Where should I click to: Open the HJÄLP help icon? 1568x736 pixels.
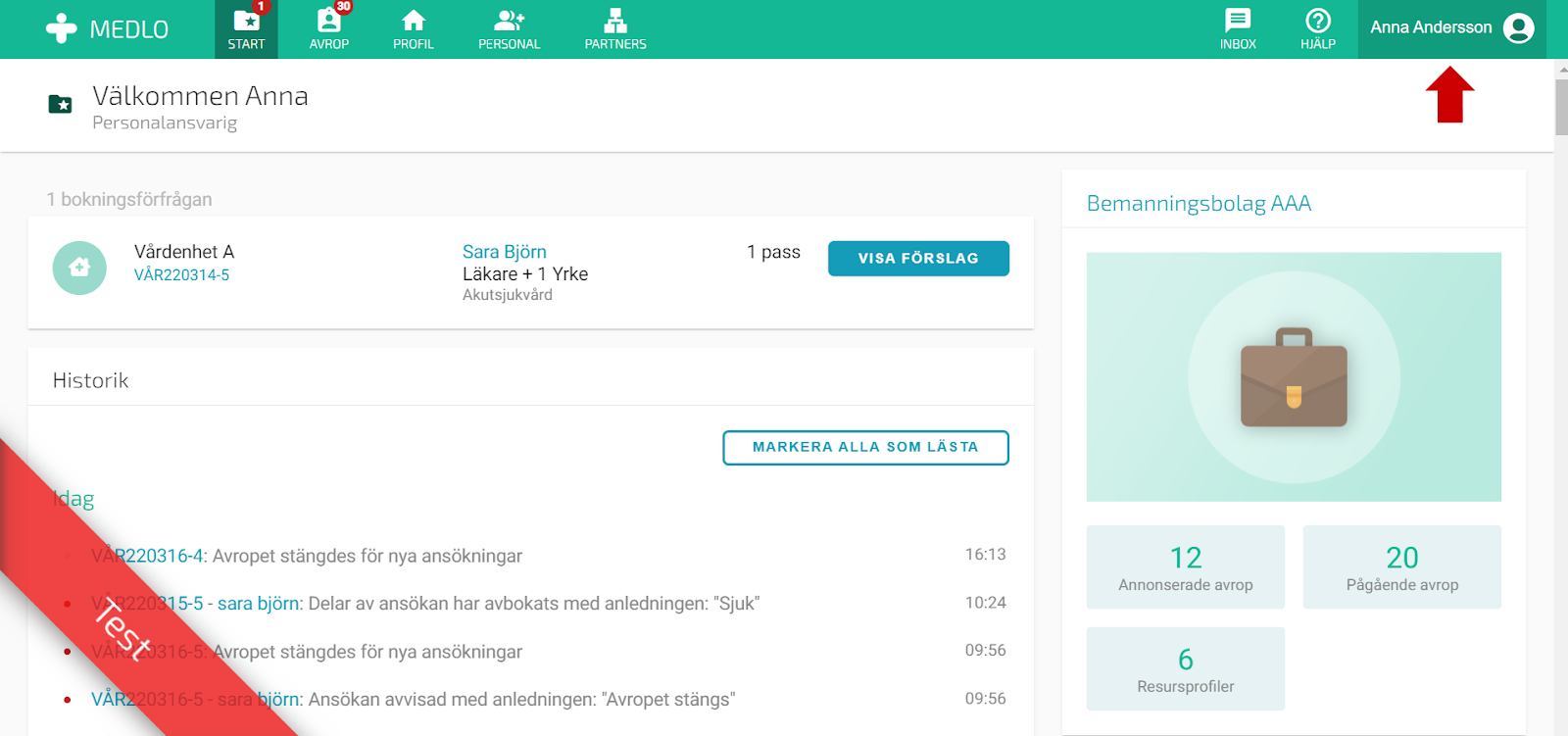1318,29
